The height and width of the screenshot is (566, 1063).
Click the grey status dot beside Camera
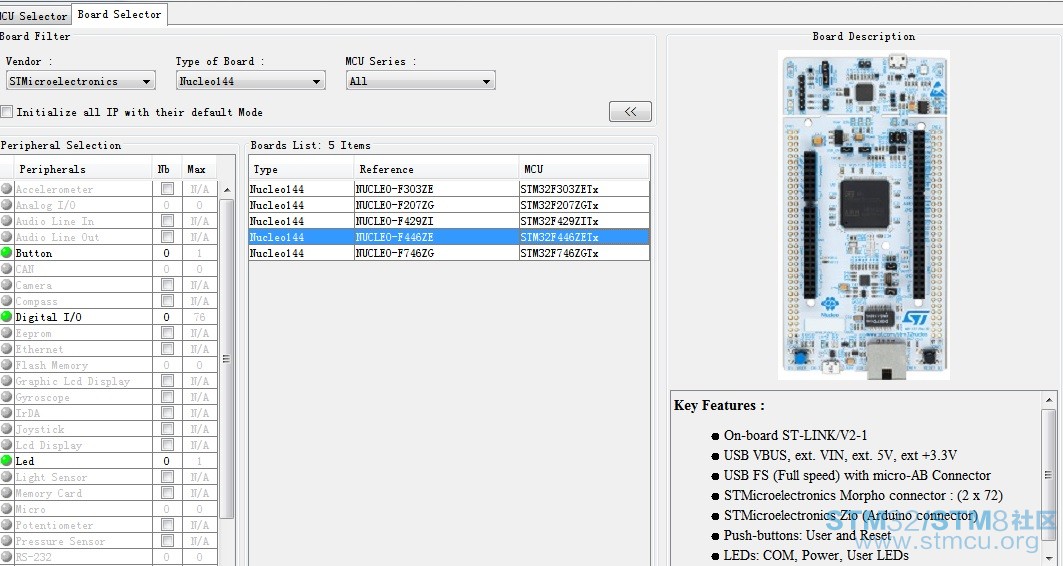click(7, 285)
